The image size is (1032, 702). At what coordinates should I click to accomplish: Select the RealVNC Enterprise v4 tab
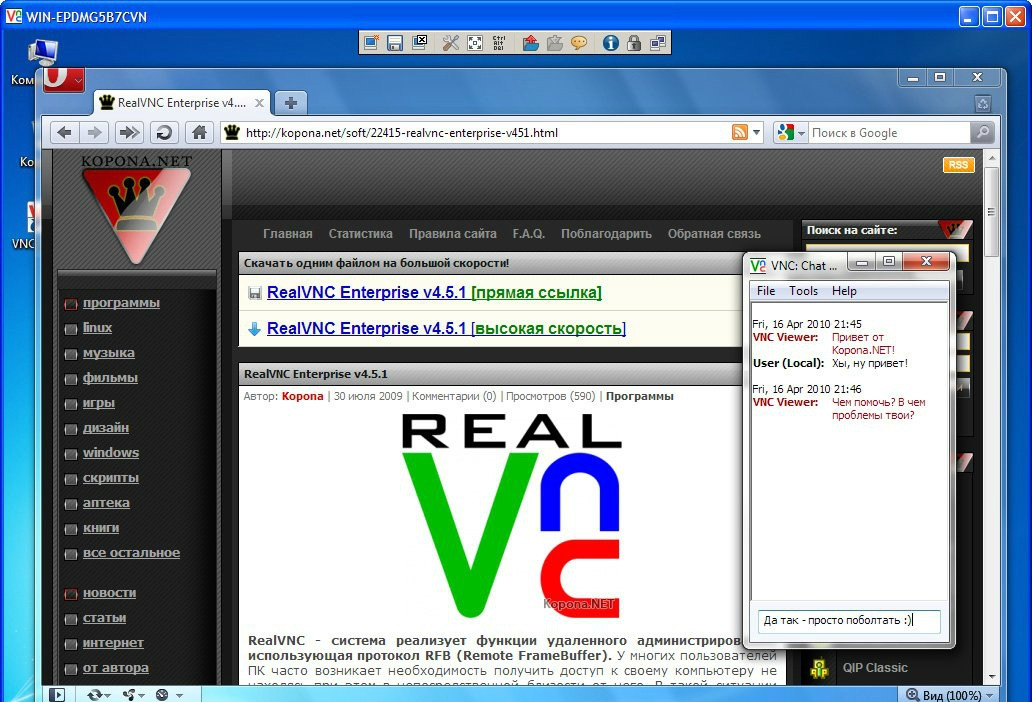tap(181, 103)
